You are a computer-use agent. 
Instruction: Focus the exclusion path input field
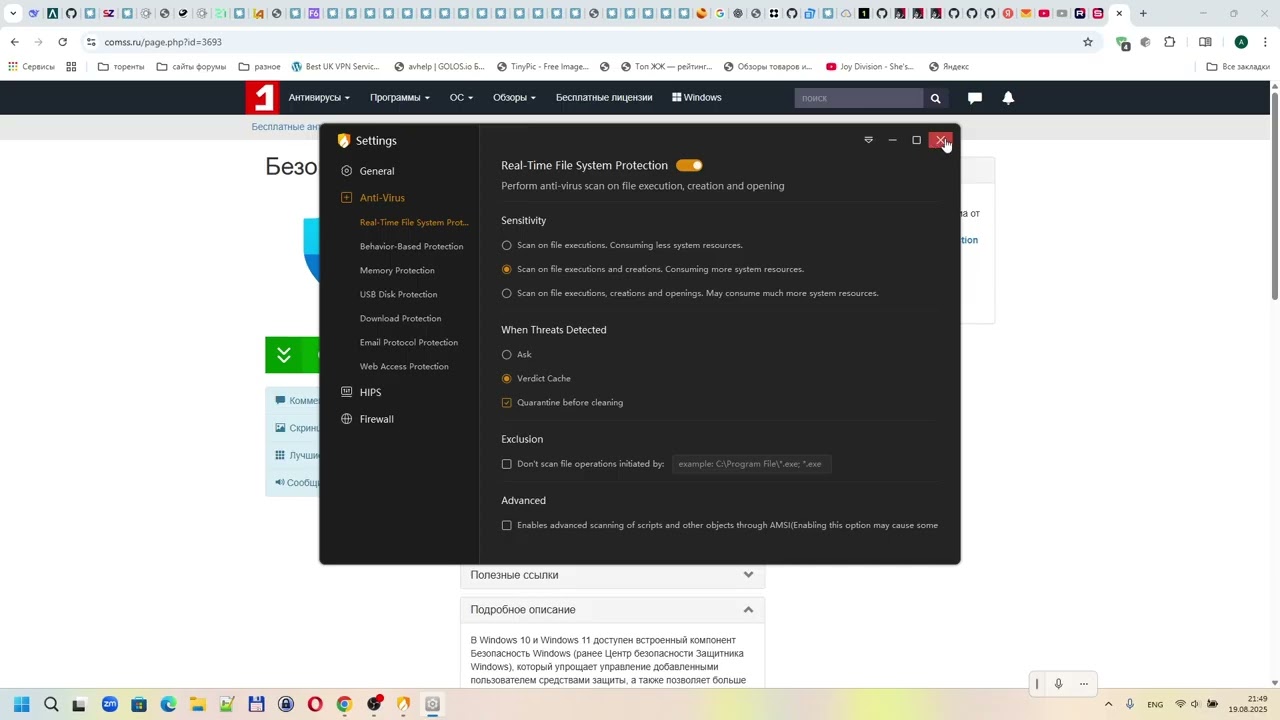(751, 464)
